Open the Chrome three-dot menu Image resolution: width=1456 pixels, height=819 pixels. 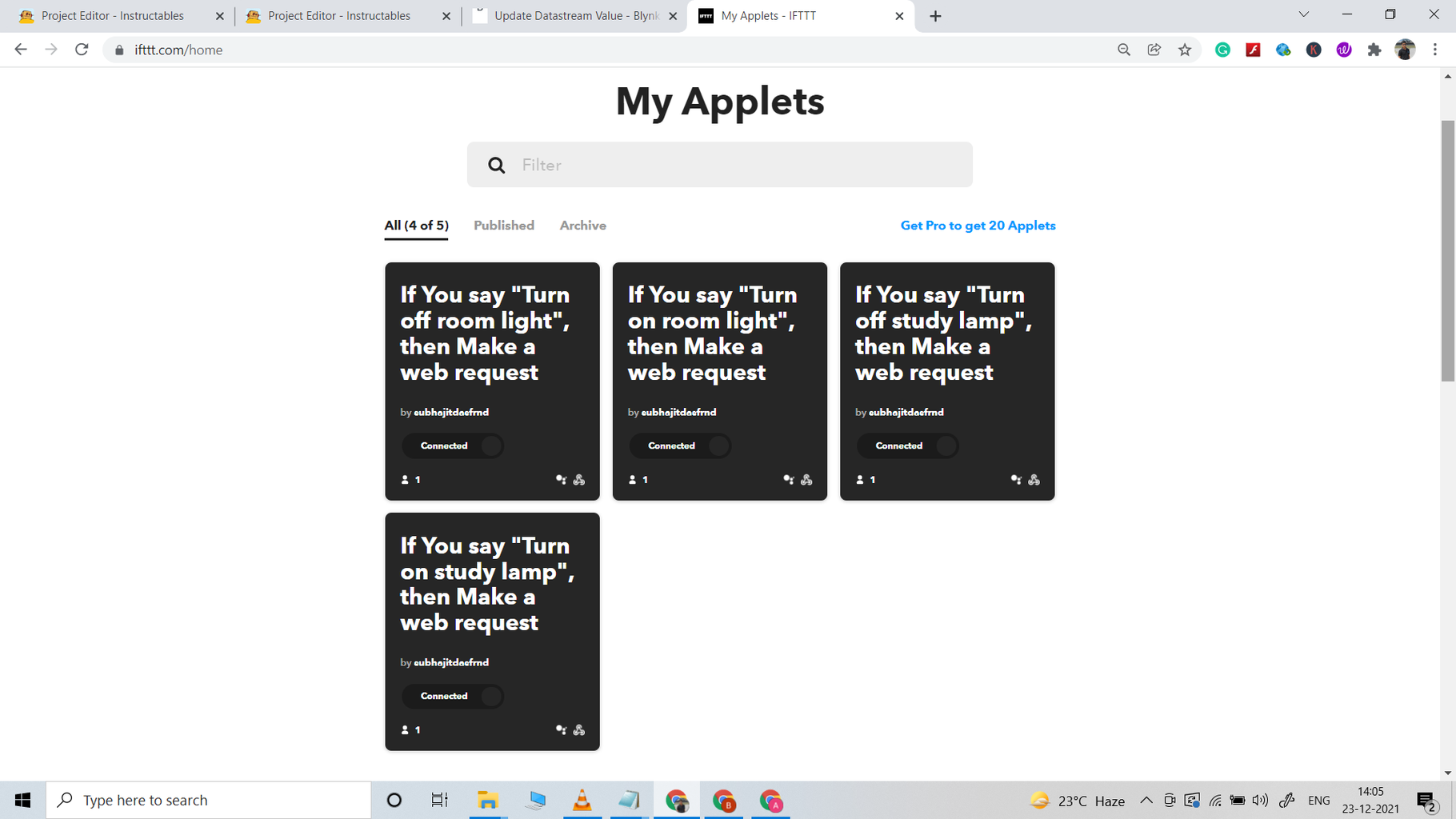click(1435, 49)
